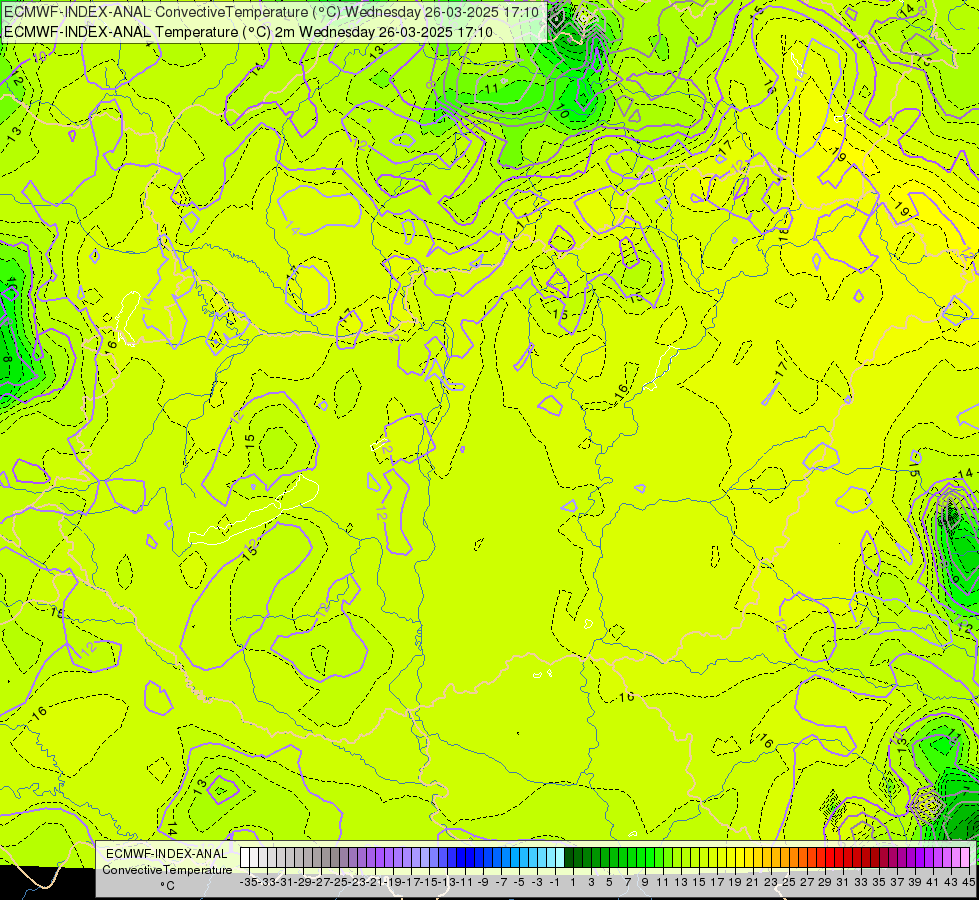Select the ECMWF-INDEX-ANAL label in the legend

167,854
